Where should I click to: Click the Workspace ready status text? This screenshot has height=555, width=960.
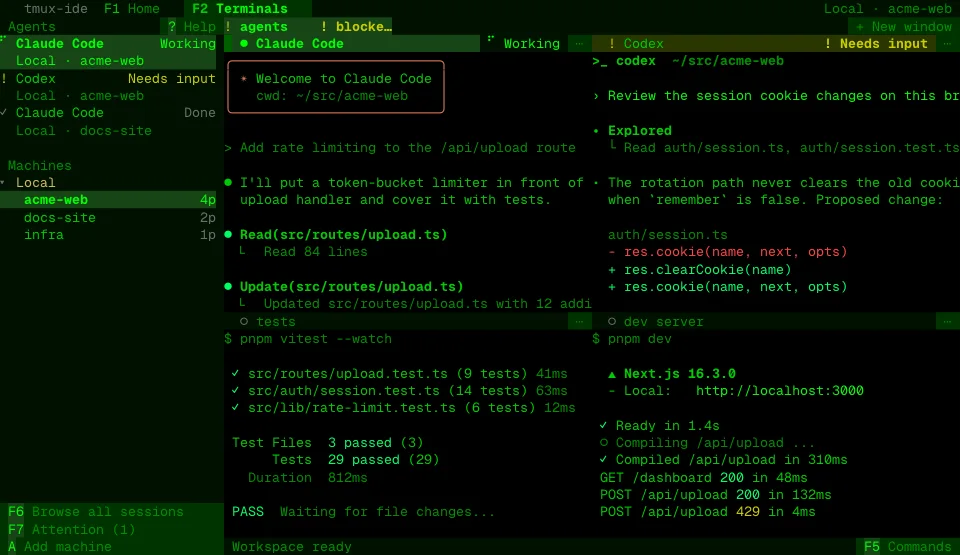pyautogui.click(x=291, y=546)
